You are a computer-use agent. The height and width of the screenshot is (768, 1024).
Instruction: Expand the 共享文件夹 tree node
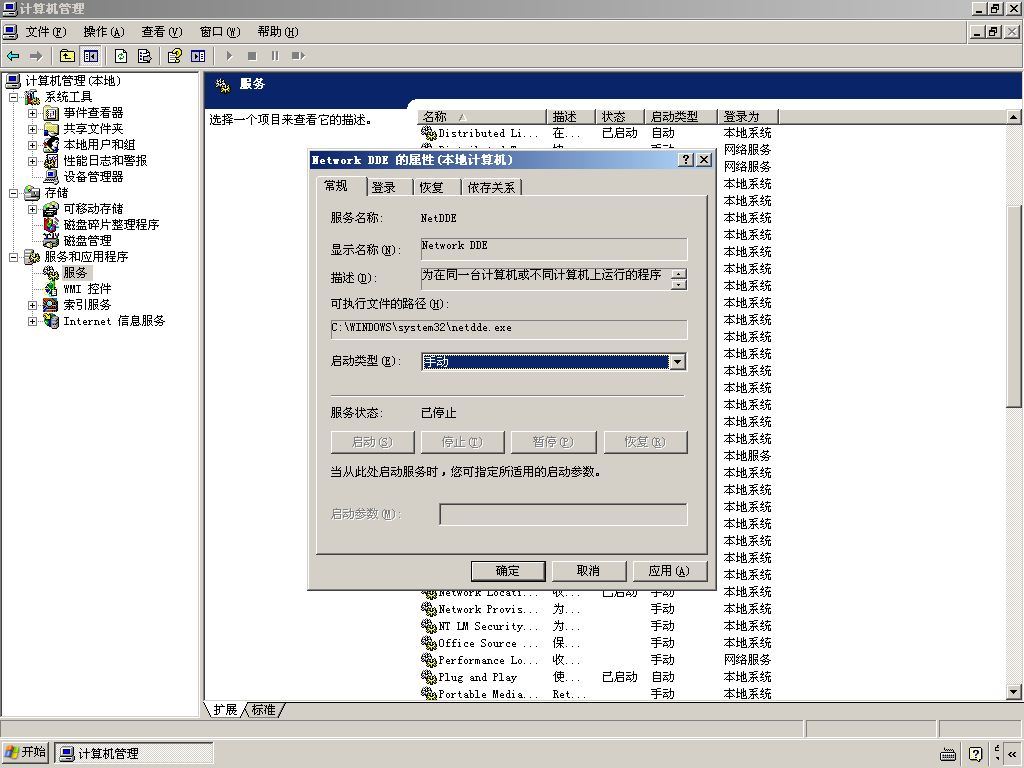tap(33, 129)
